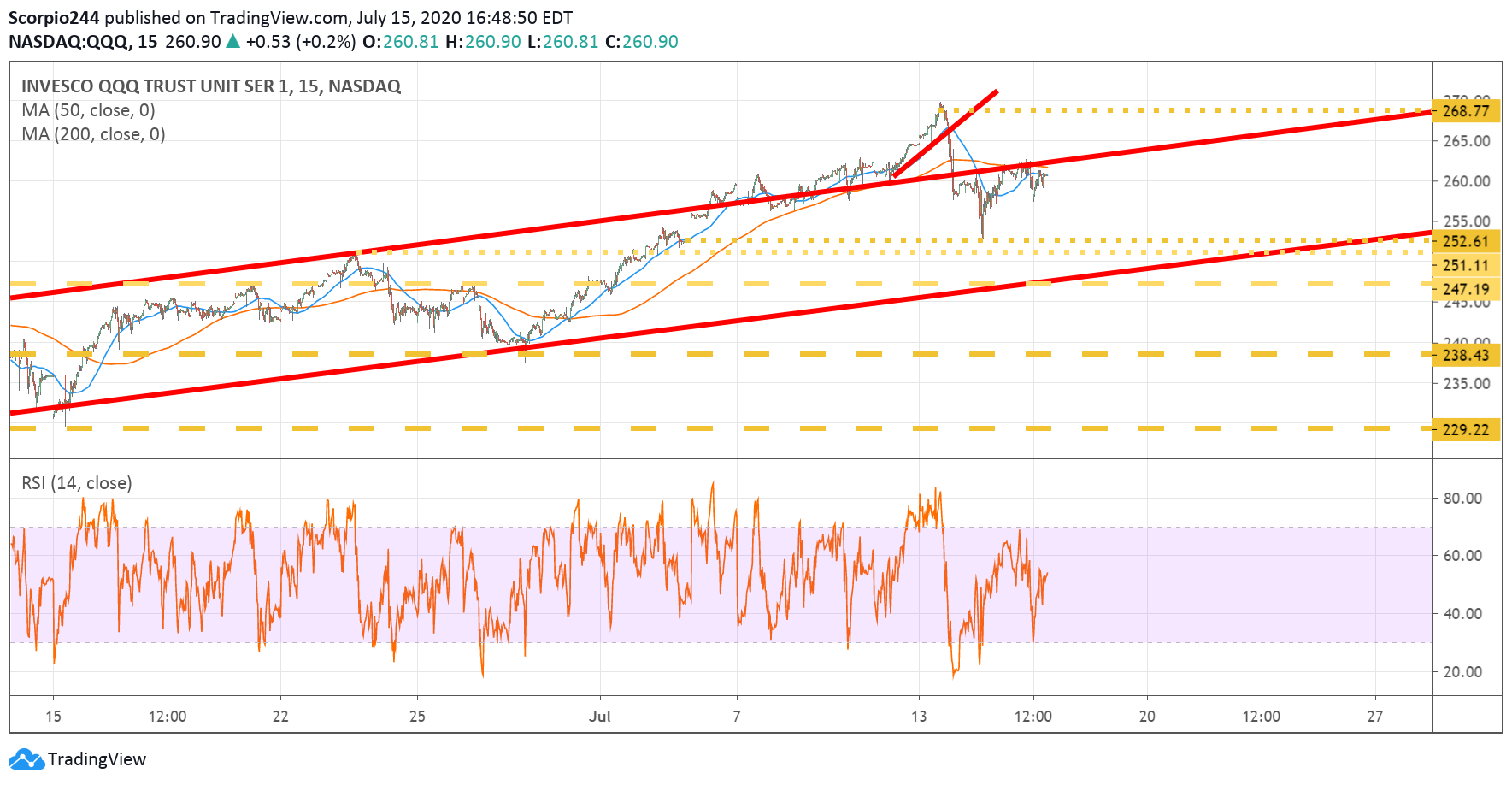Image resolution: width=1512 pixels, height=785 pixels.
Task: Click the 247.19 price level label
Action: pos(1466,289)
